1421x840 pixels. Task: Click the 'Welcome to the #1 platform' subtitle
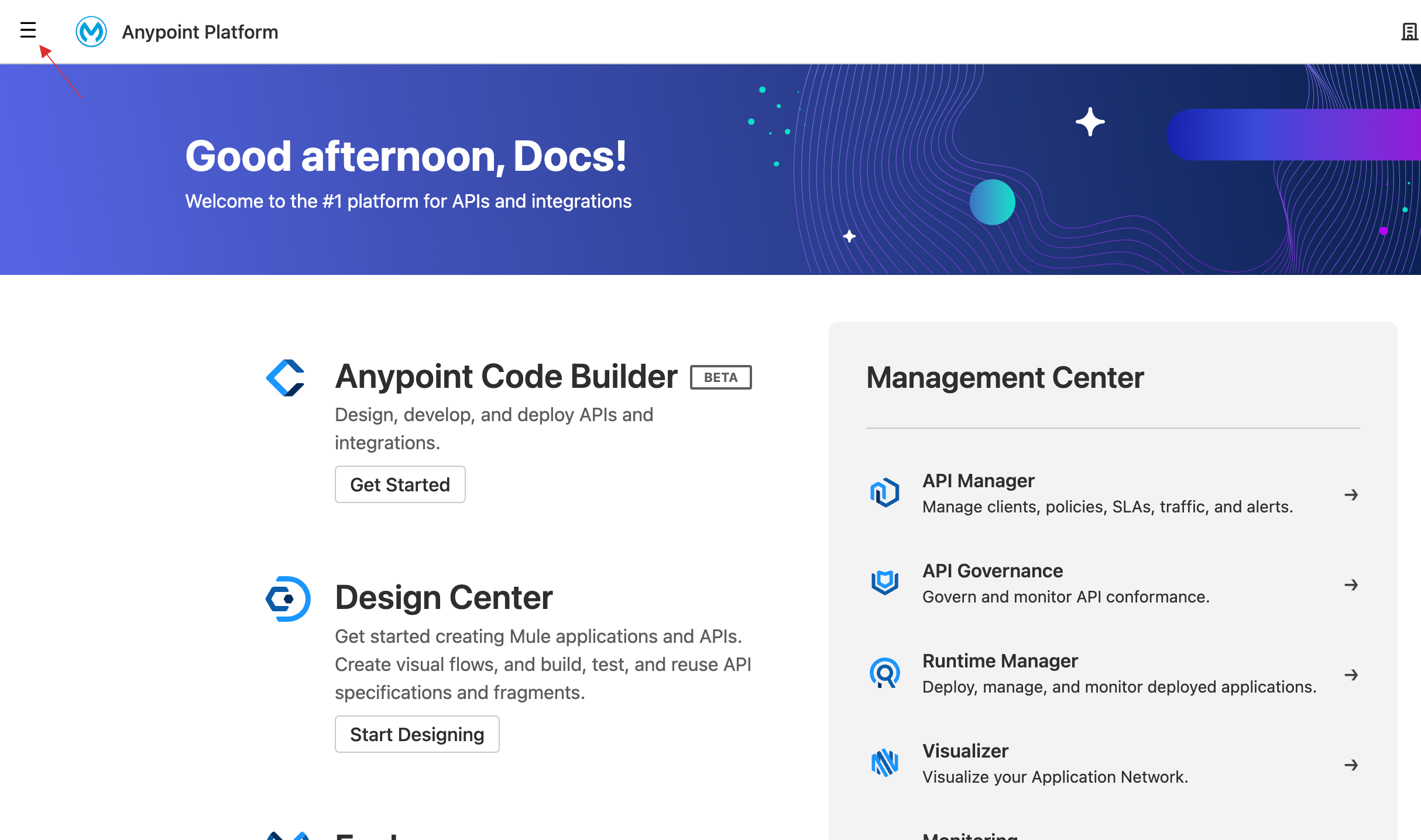pos(409,201)
